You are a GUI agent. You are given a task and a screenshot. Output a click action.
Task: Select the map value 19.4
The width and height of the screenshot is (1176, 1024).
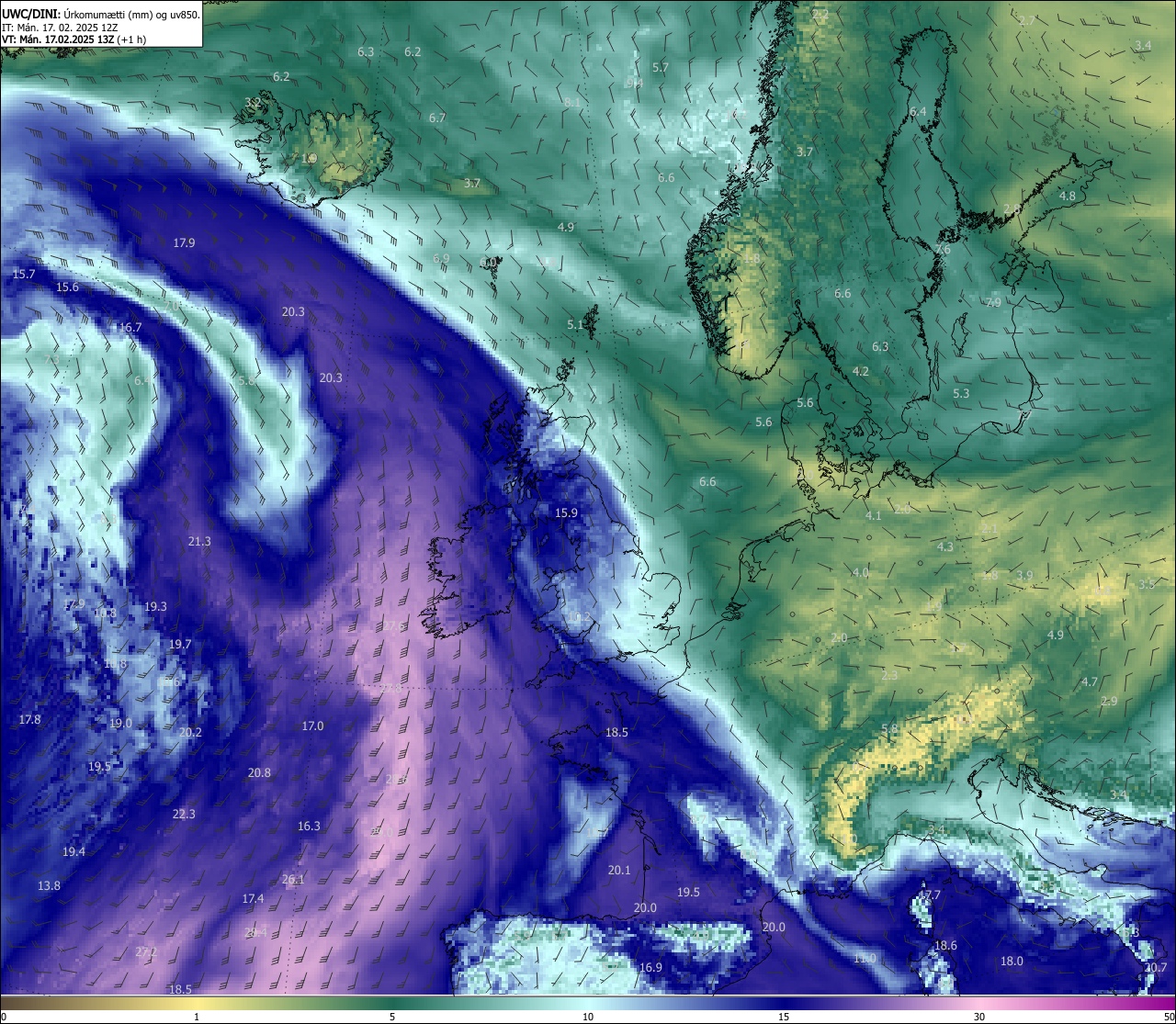pos(73,852)
